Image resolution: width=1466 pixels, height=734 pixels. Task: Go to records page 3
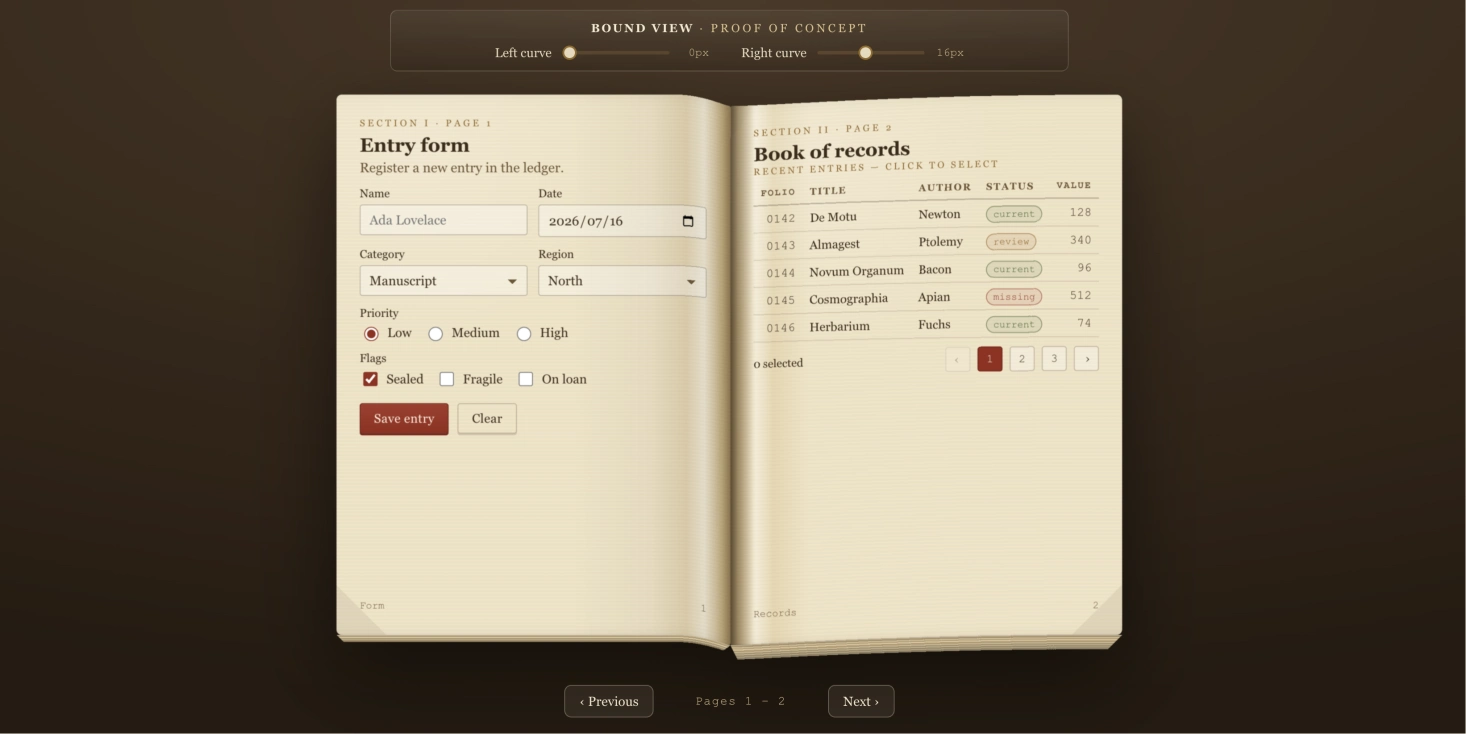tap(1054, 358)
